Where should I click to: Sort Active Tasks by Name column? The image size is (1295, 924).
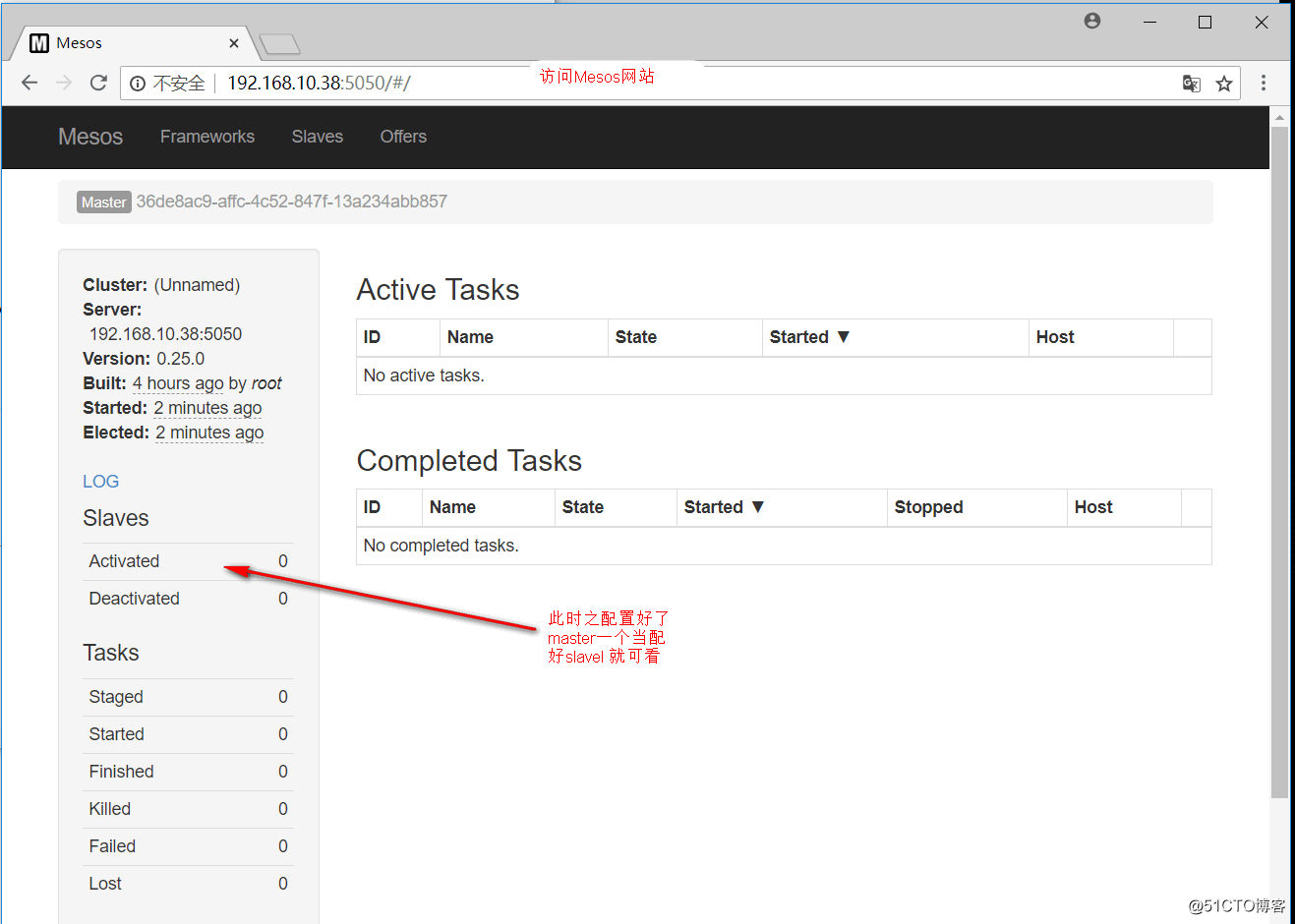(x=523, y=337)
